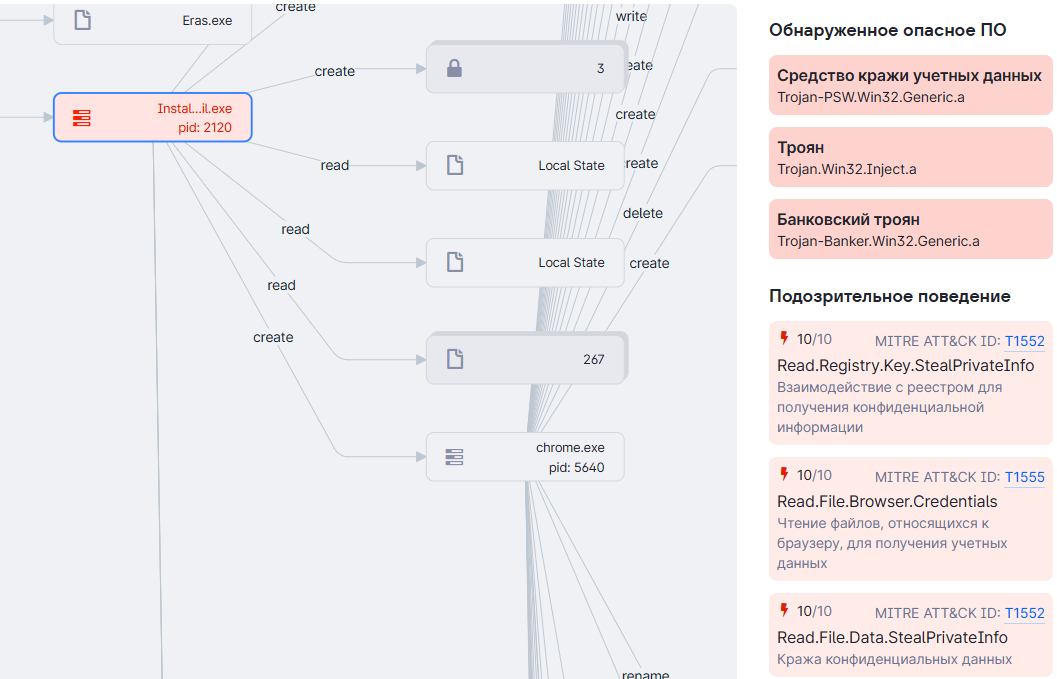The width and height of the screenshot is (1057, 679).
Task: Select the Trojan.Win32.Inject.a detection card
Action: [909, 159]
